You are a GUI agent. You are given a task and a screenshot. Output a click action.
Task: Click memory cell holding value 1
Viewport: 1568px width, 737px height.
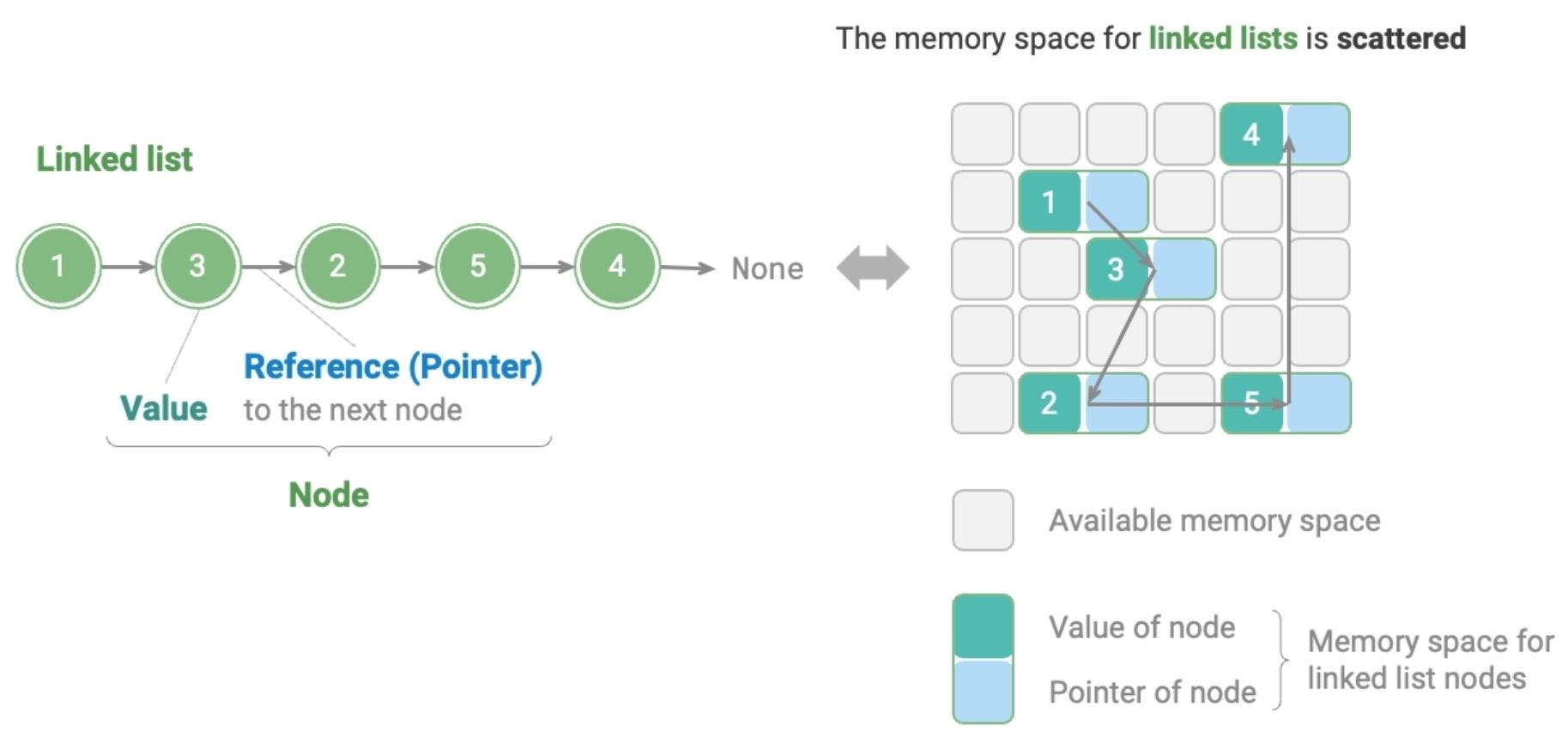(x=1049, y=202)
